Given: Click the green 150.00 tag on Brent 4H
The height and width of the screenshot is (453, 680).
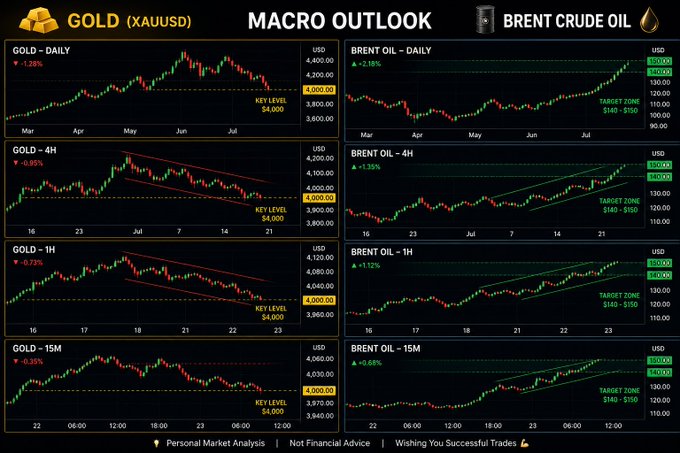Looking at the screenshot, I should [659, 165].
